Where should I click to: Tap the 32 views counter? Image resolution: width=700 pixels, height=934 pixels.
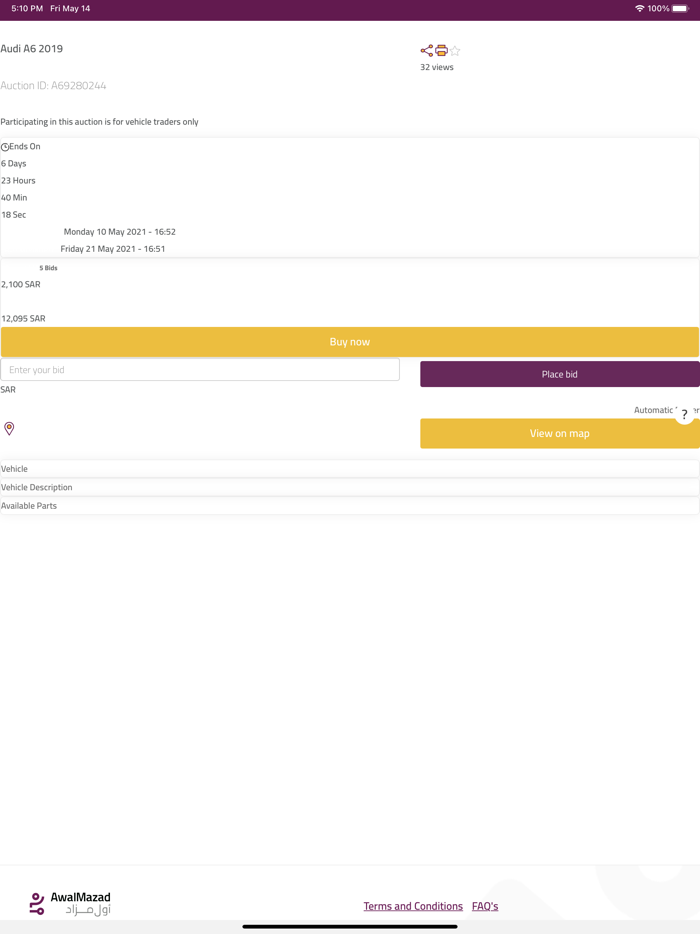[437, 67]
